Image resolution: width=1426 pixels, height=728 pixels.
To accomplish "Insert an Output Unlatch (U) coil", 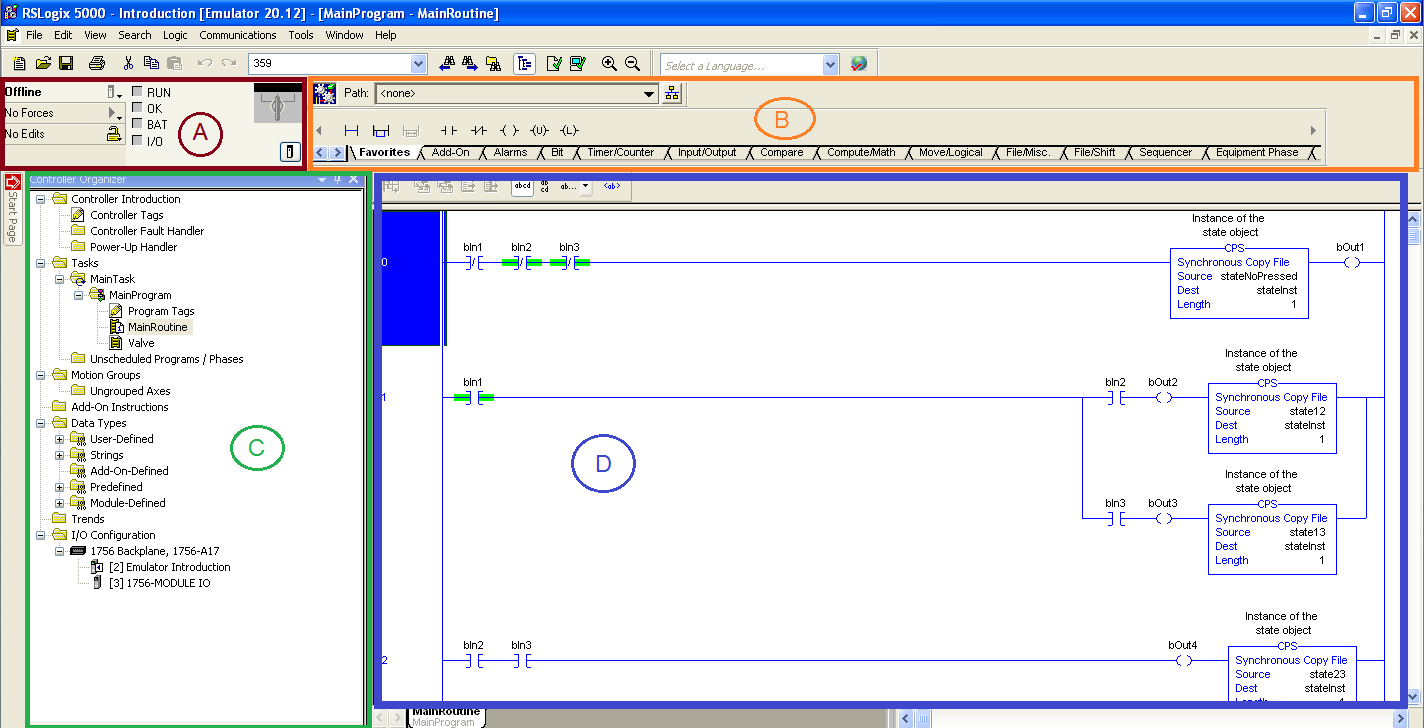I will coord(540,130).
